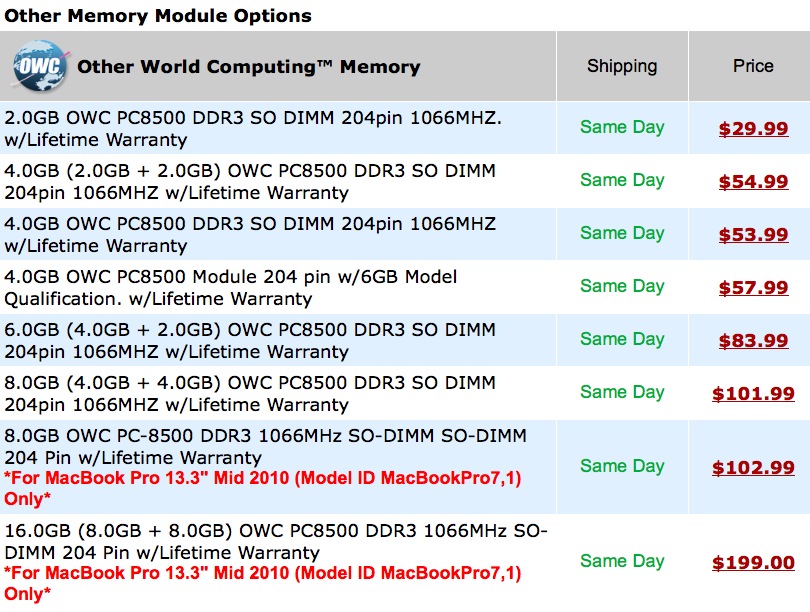Viewport: 810px width, 612px height.
Task: Click the Other Memory Module Options title
Action: 158,16
